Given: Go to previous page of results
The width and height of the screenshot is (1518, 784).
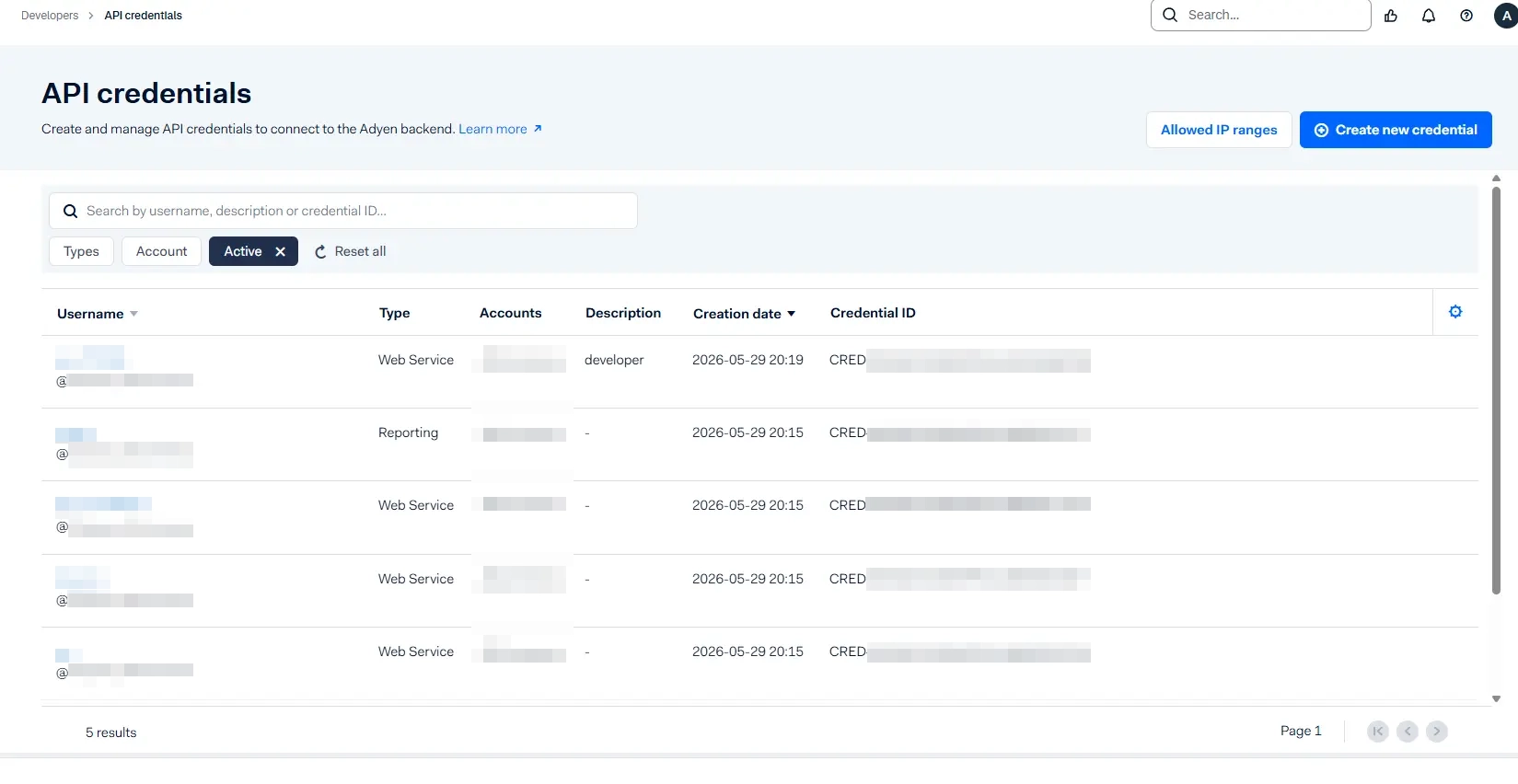Looking at the screenshot, I should (x=1408, y=732).
